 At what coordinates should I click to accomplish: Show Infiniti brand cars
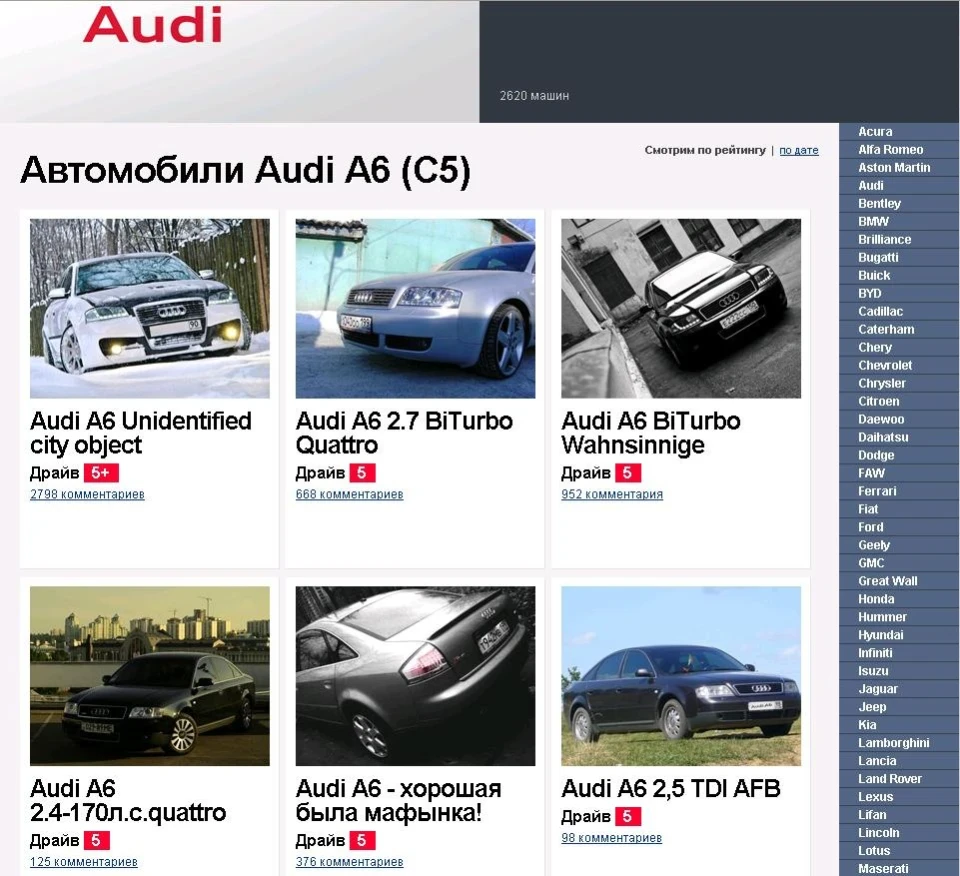pyautogui.click(x=875, y=653)
